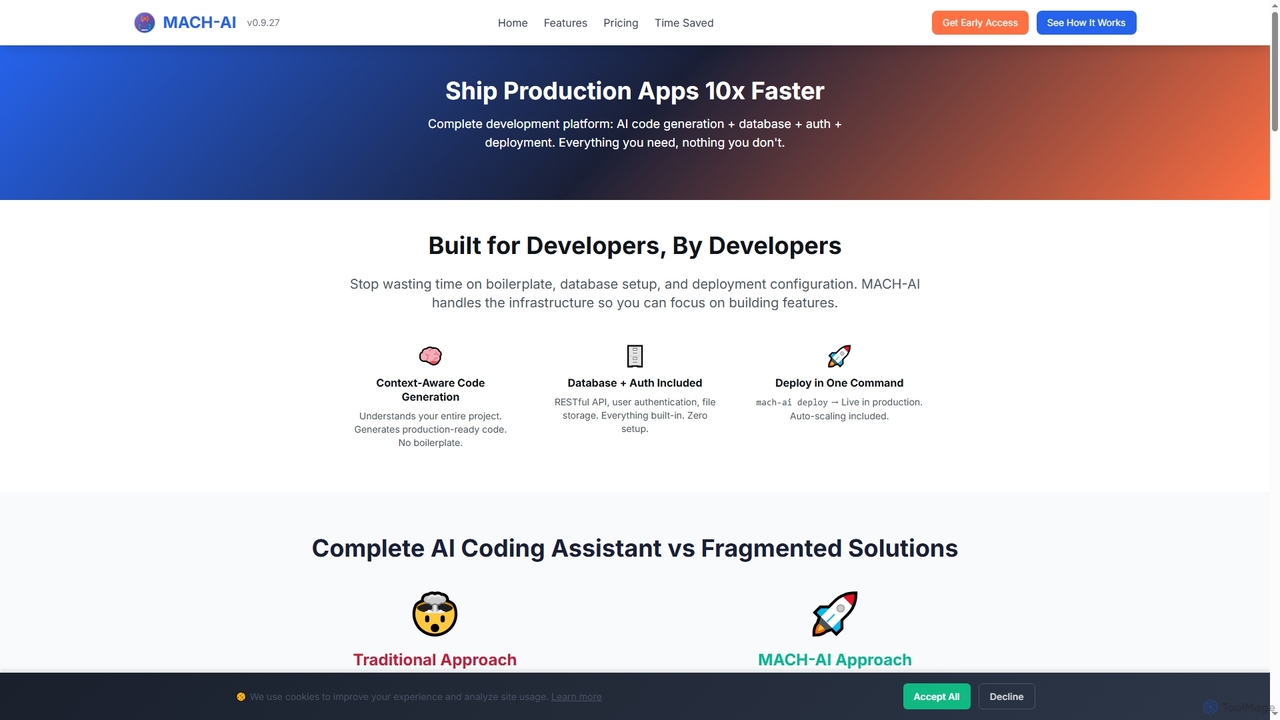Click the Complete AI Coding Assistant comparison heading

click(x=635, y=548)
